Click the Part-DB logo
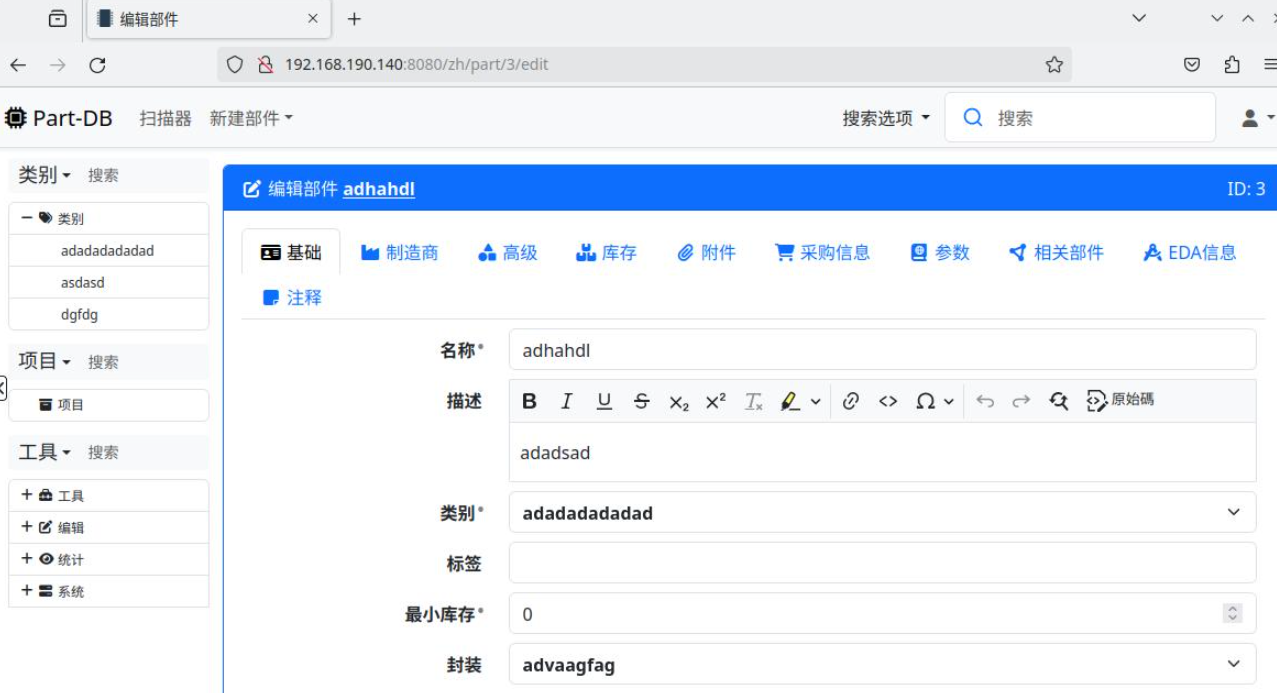 coord(58,118)
